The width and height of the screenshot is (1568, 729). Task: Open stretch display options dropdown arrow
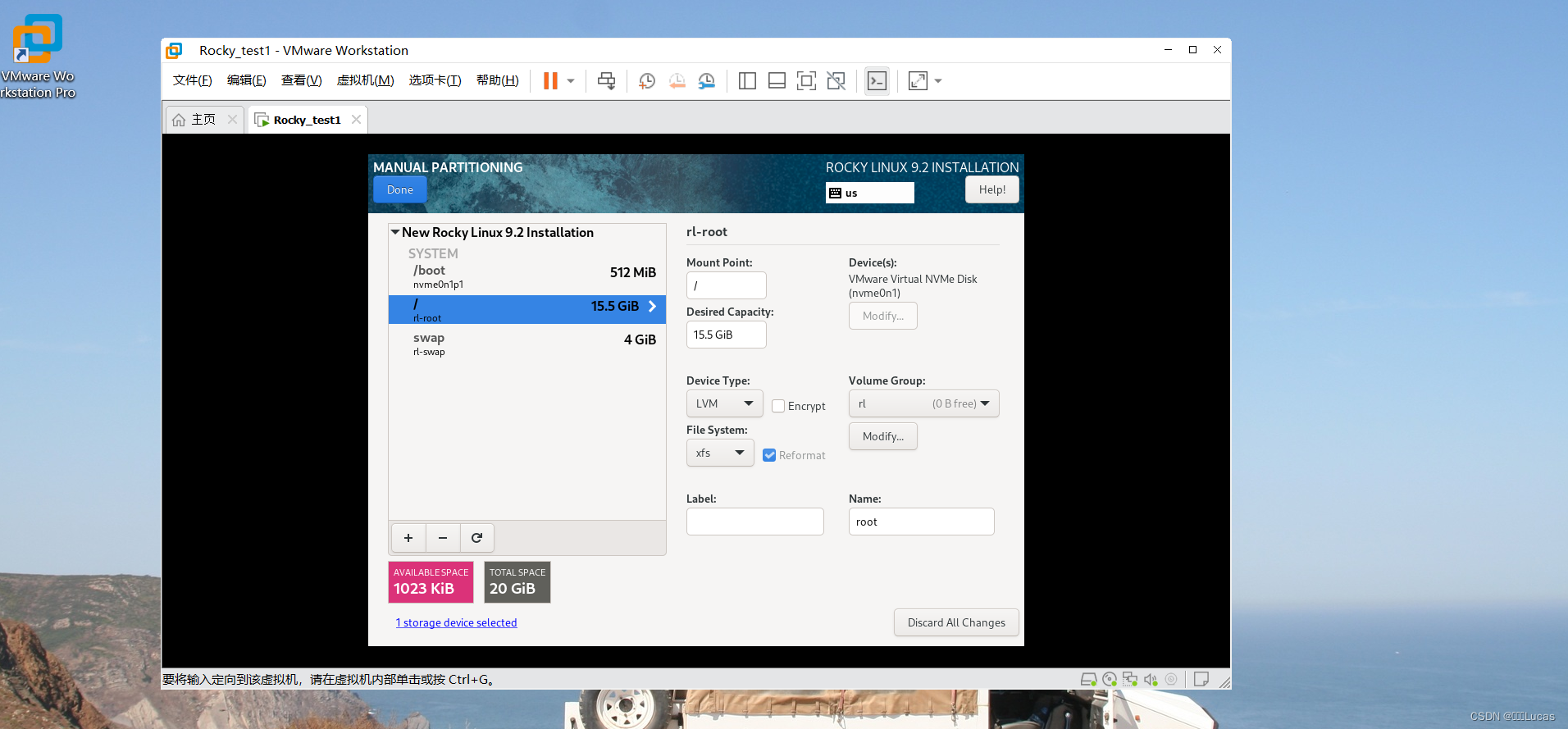pyautogui.click(x=938, y=80)
